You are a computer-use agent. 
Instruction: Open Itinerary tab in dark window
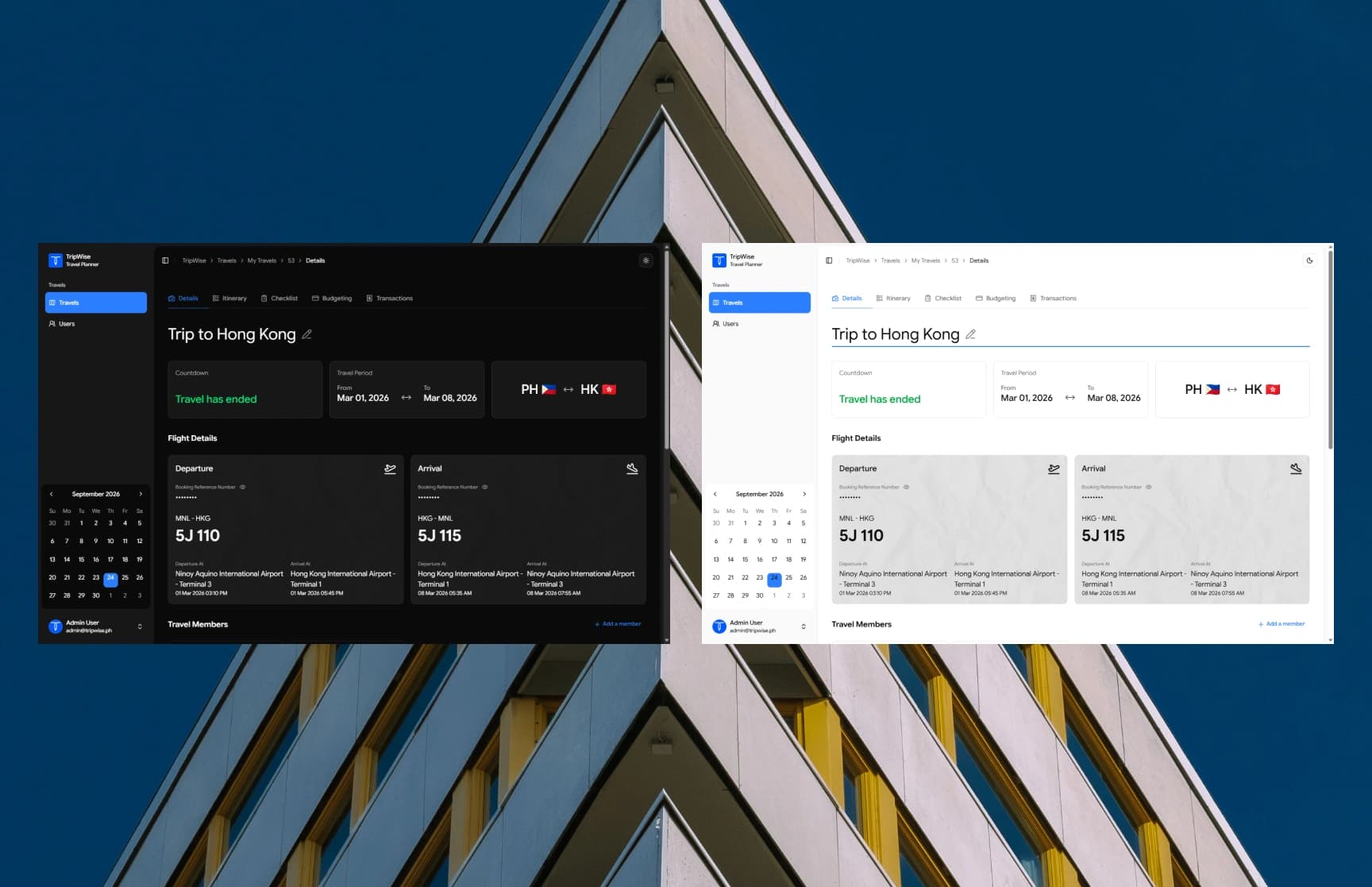coord(229,299)
